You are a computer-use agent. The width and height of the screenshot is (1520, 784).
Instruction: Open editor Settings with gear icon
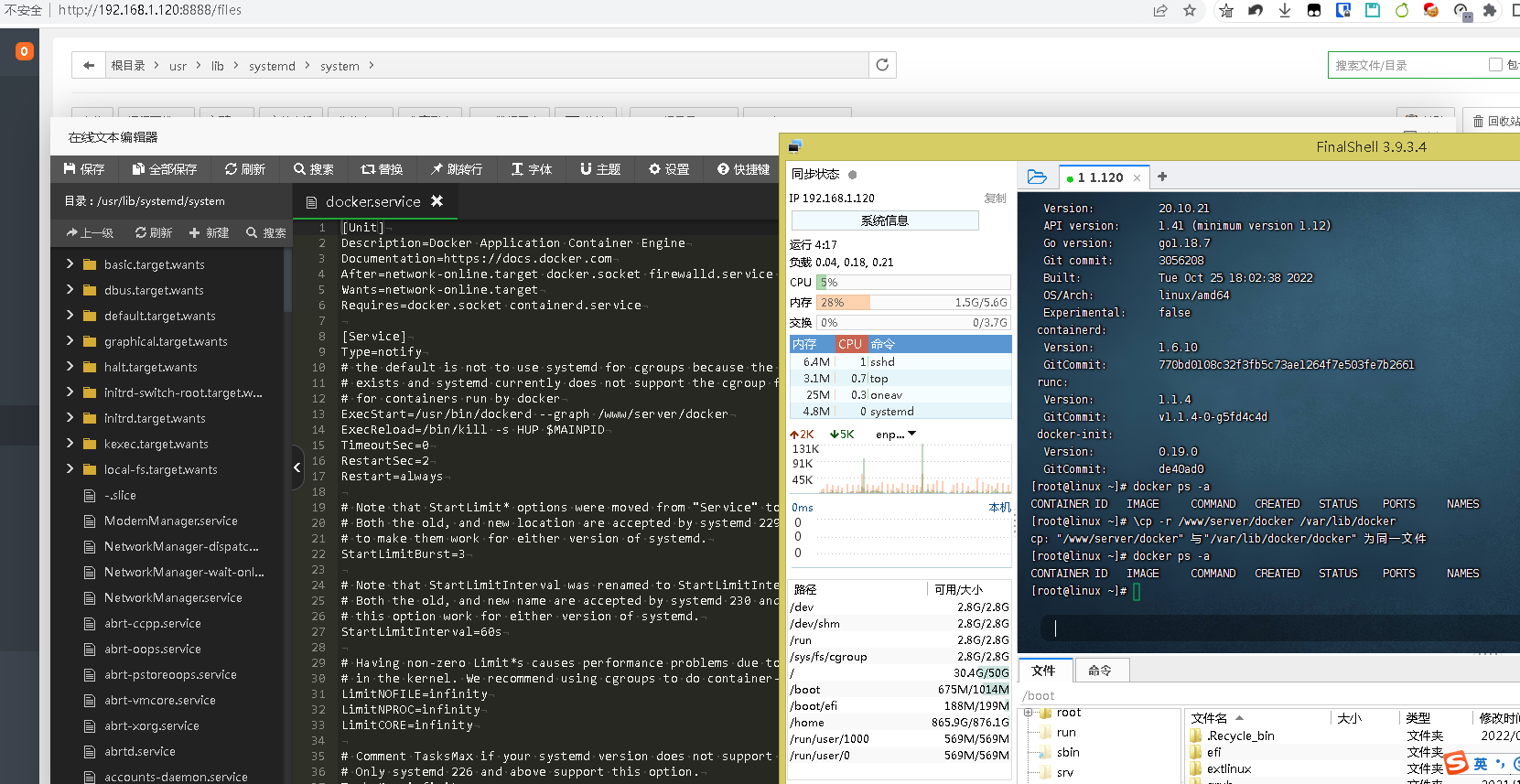[x=669, y=169]
